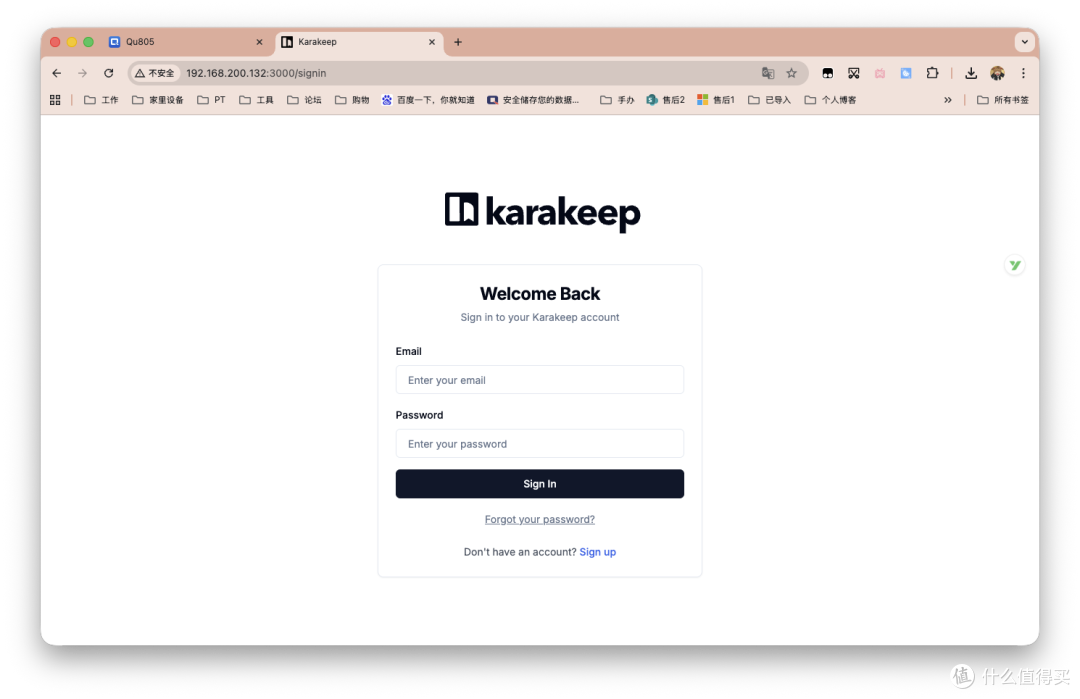Screen dimensions: 1080x699
Task: Open the 手办 bookmarks folder
Action: [x=617, y=100]
